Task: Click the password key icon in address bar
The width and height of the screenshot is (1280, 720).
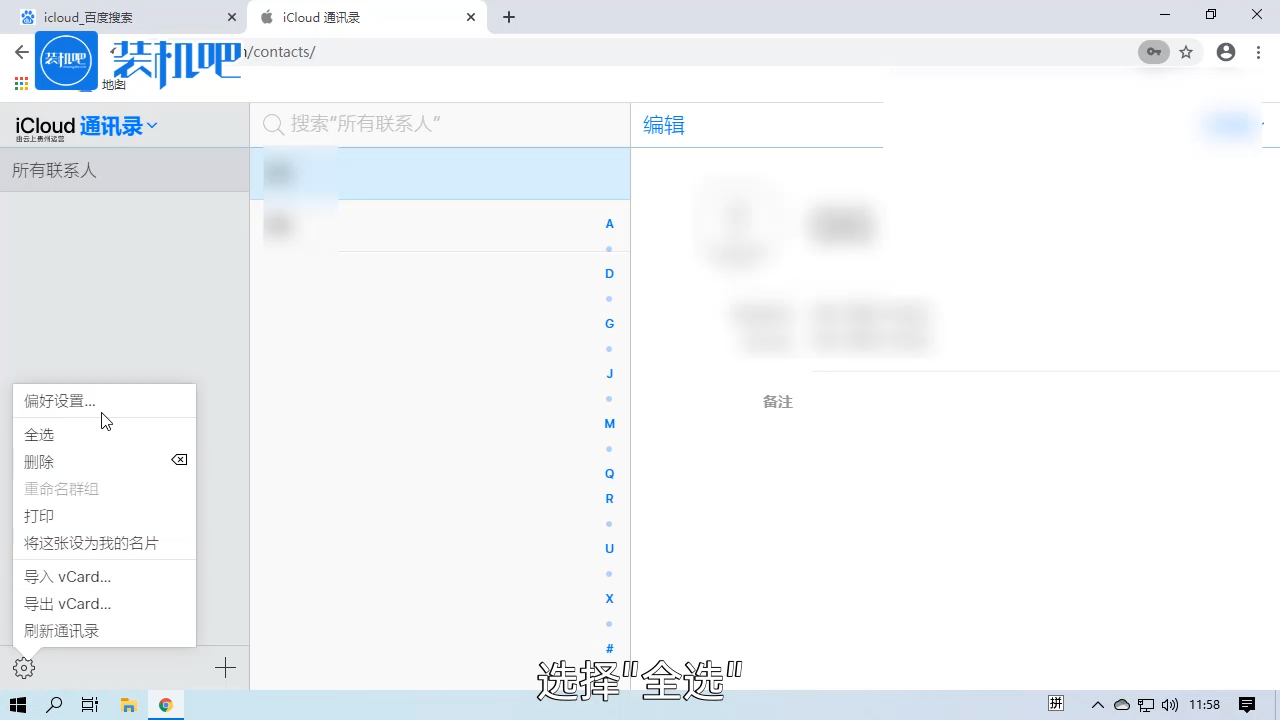Action: (x=1153, y=52)
